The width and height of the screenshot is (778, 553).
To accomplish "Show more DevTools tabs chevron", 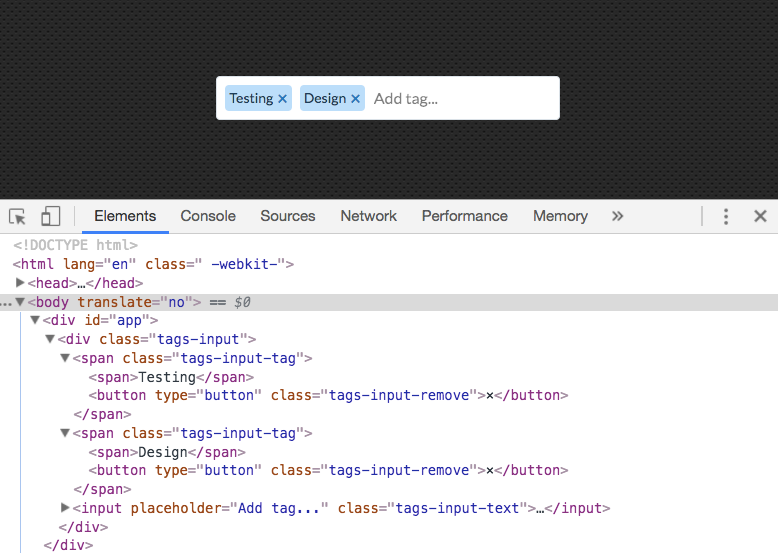I will pos(617,216).
